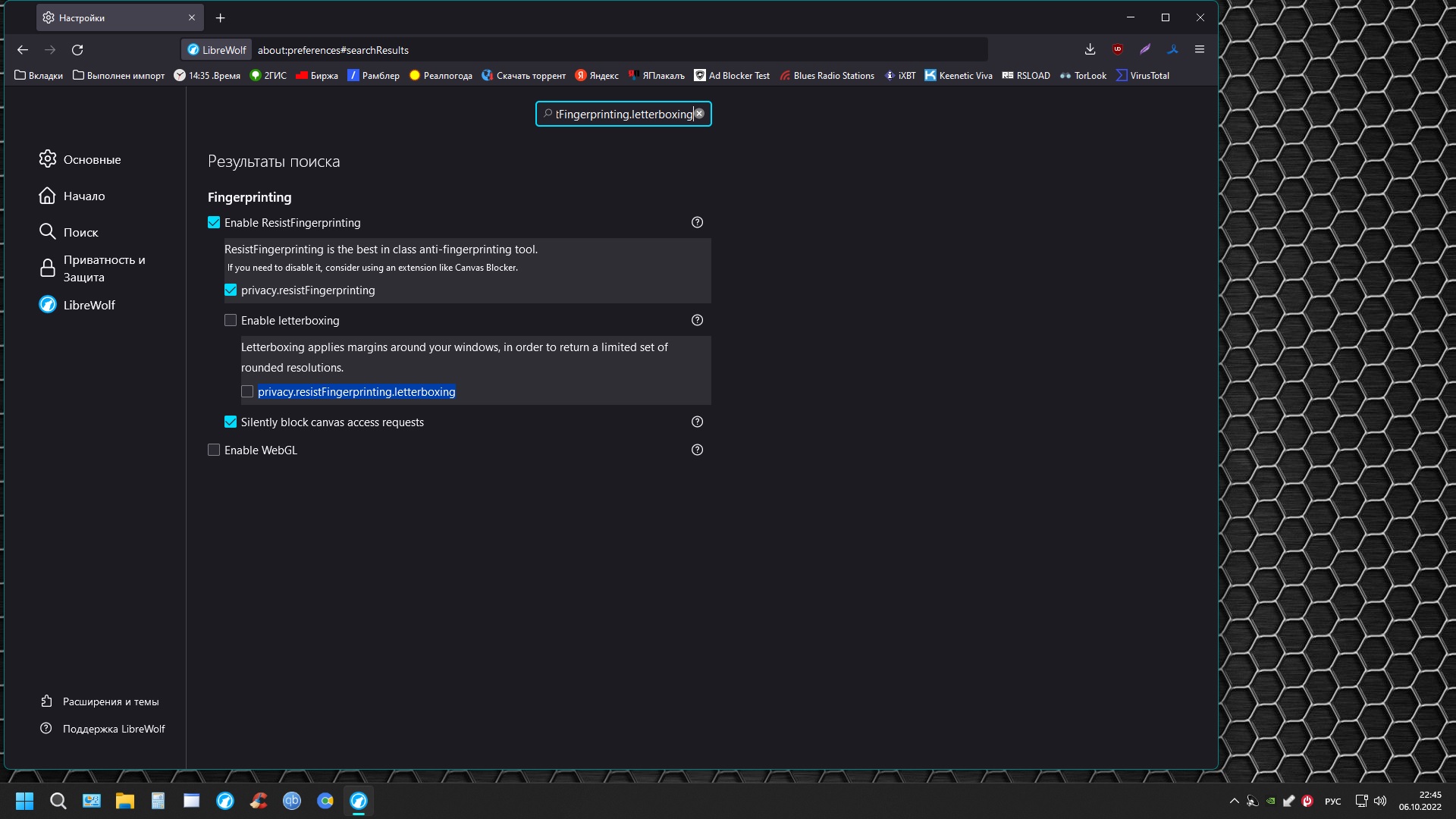
Task: Click the downloads arrow icon in toolbar
Action: (1090, 49)
